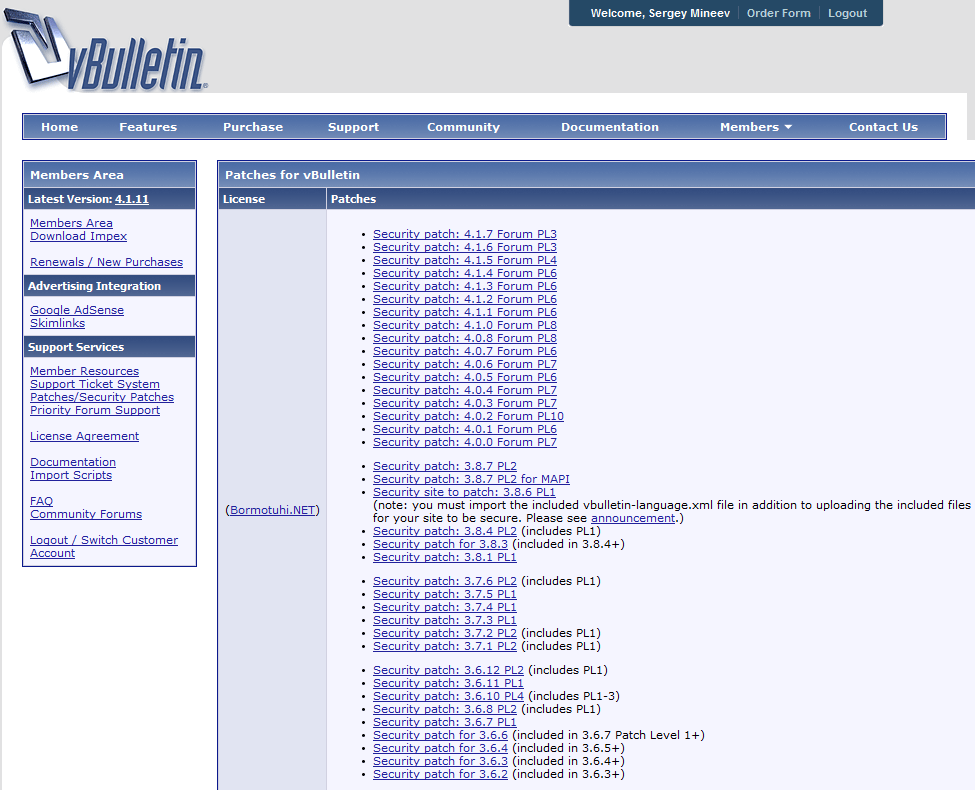Viewport: 975px width, 790px height.
Task: Open Security patch 3.8.4 PL2
Action: pos(445,532)
